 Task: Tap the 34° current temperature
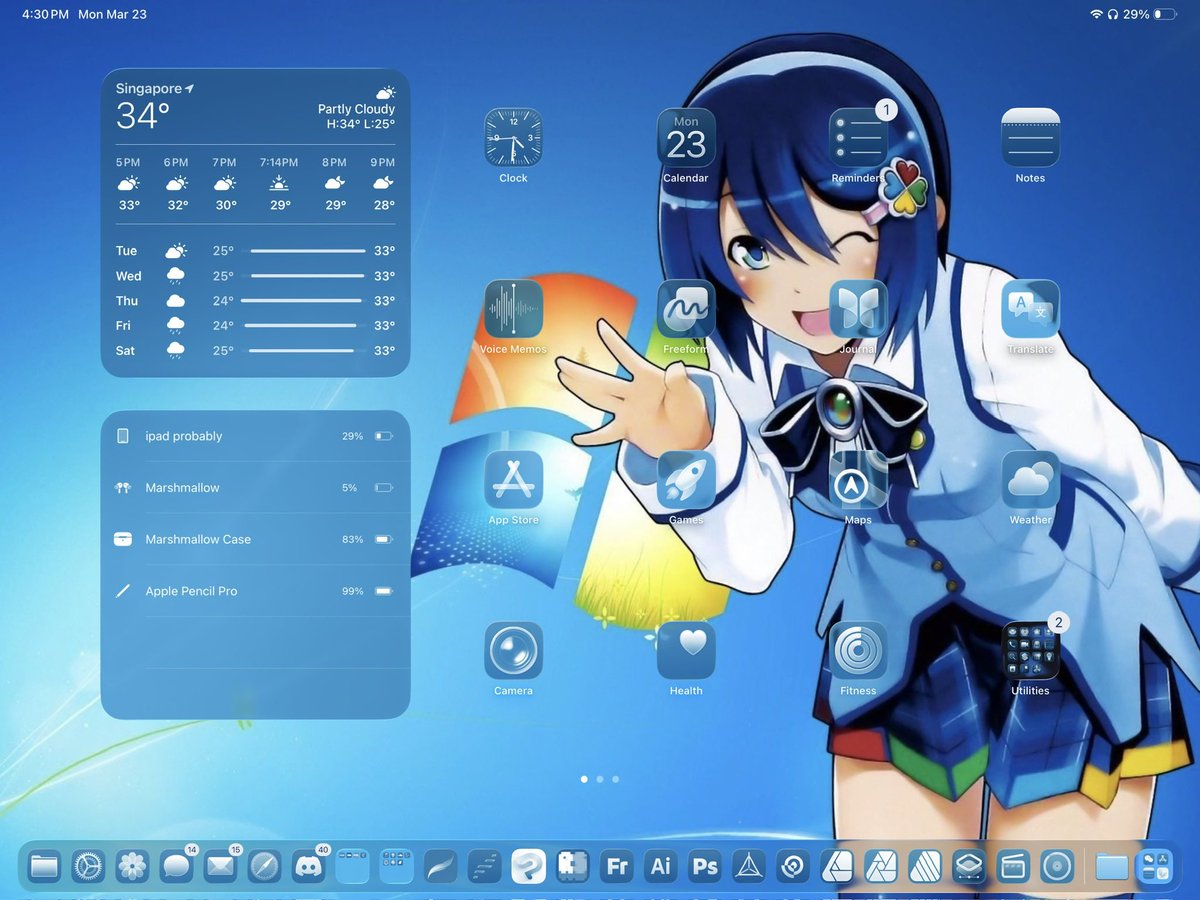click(x=143, y=116)
